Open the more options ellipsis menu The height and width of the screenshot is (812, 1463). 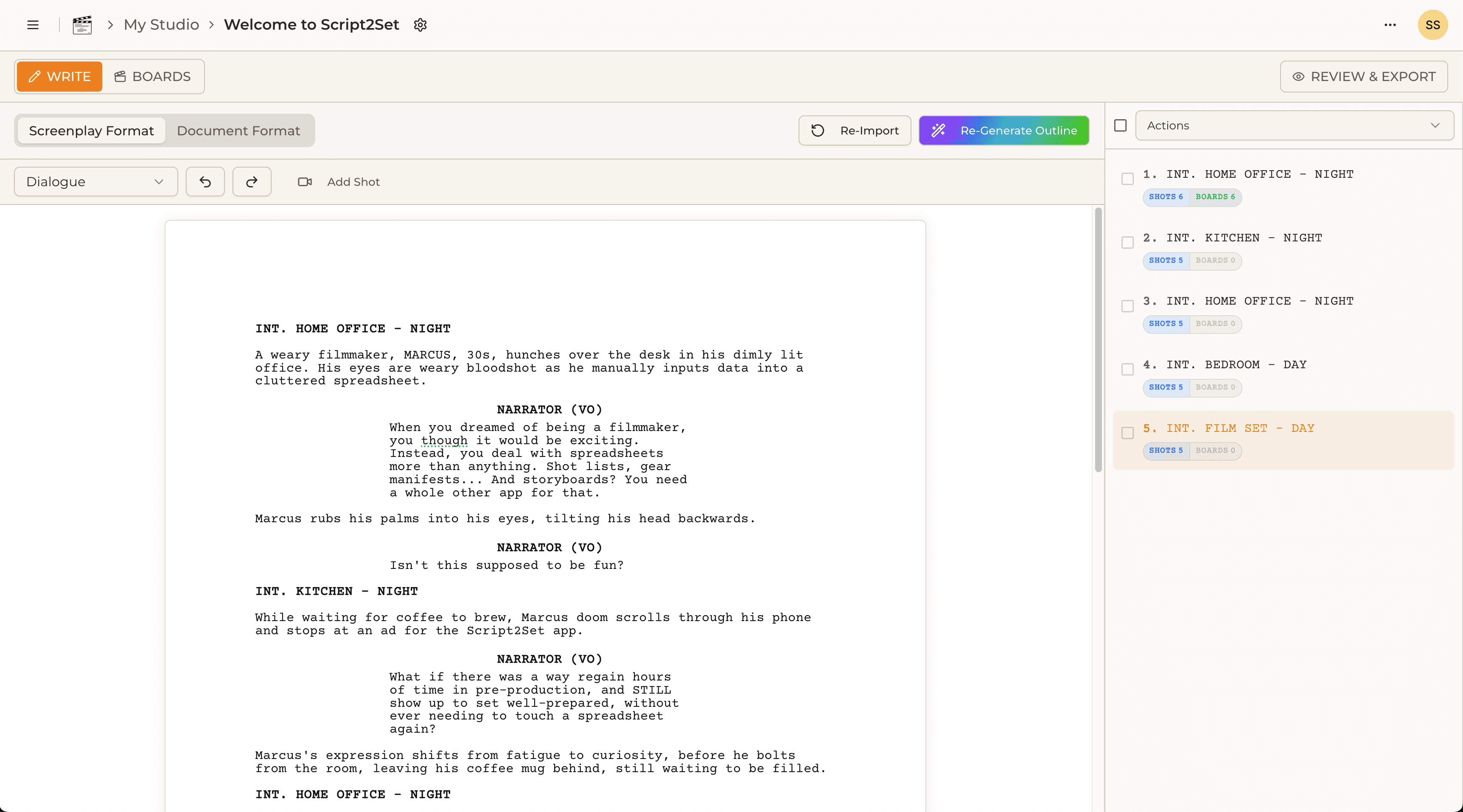tap(1390, 25)
